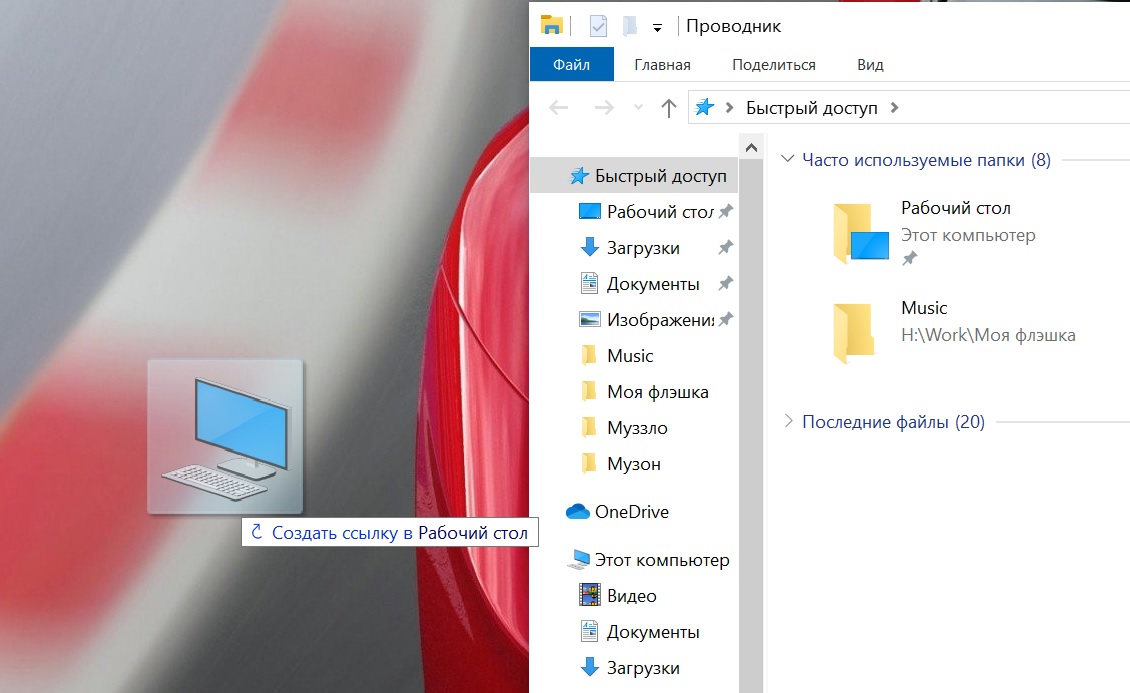Image resolution: width=1130 pixels, height=693 pixels.
Task: Open the recent locations dropdown arrow
Action: tap(638, 108)
